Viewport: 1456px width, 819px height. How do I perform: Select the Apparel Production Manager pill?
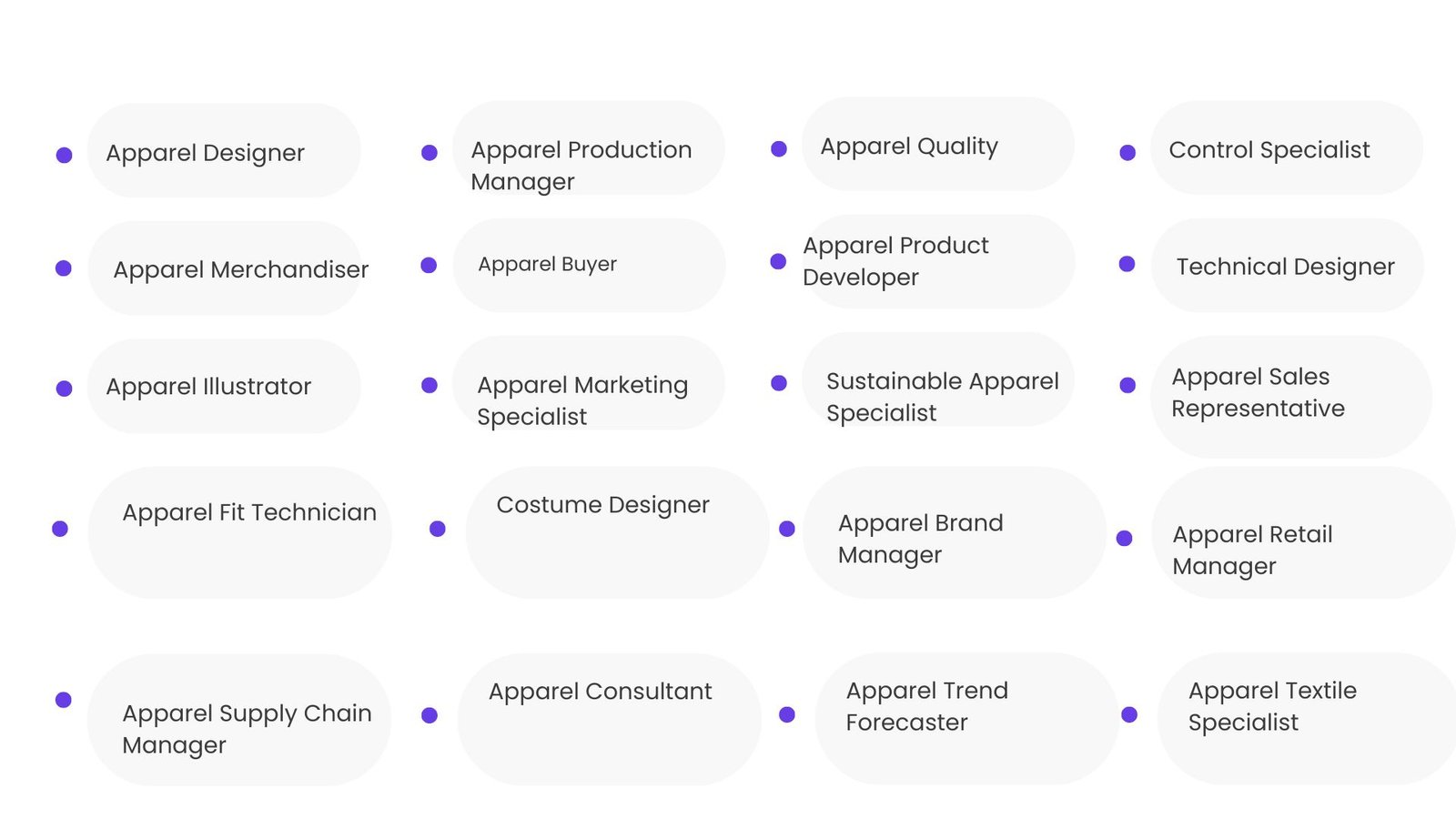tap(588, 149)
